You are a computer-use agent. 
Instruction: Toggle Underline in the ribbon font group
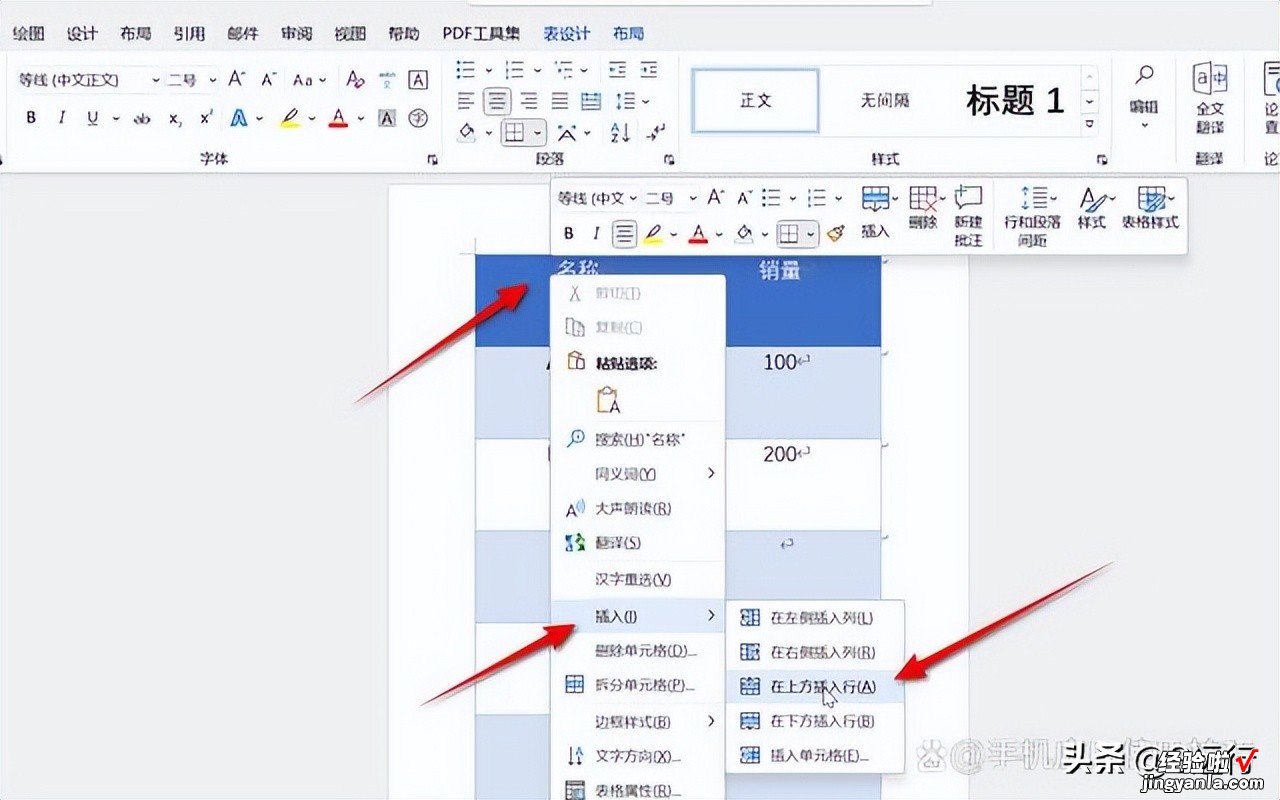pyautogui.click(x=93, y=118)
